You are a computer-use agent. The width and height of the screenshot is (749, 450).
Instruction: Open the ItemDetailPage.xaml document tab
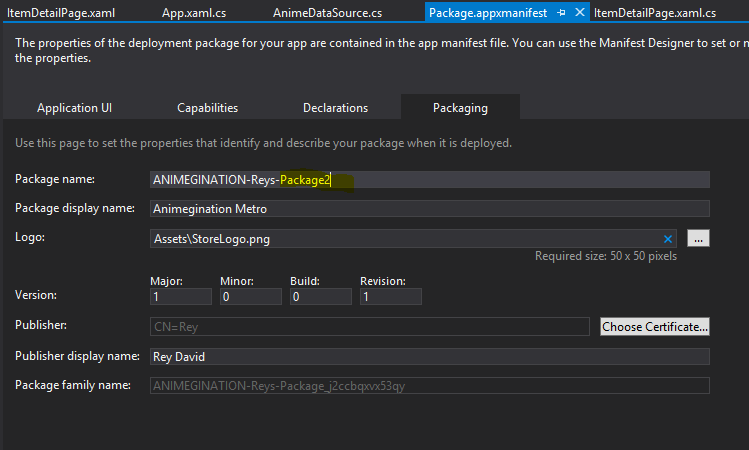61,13
